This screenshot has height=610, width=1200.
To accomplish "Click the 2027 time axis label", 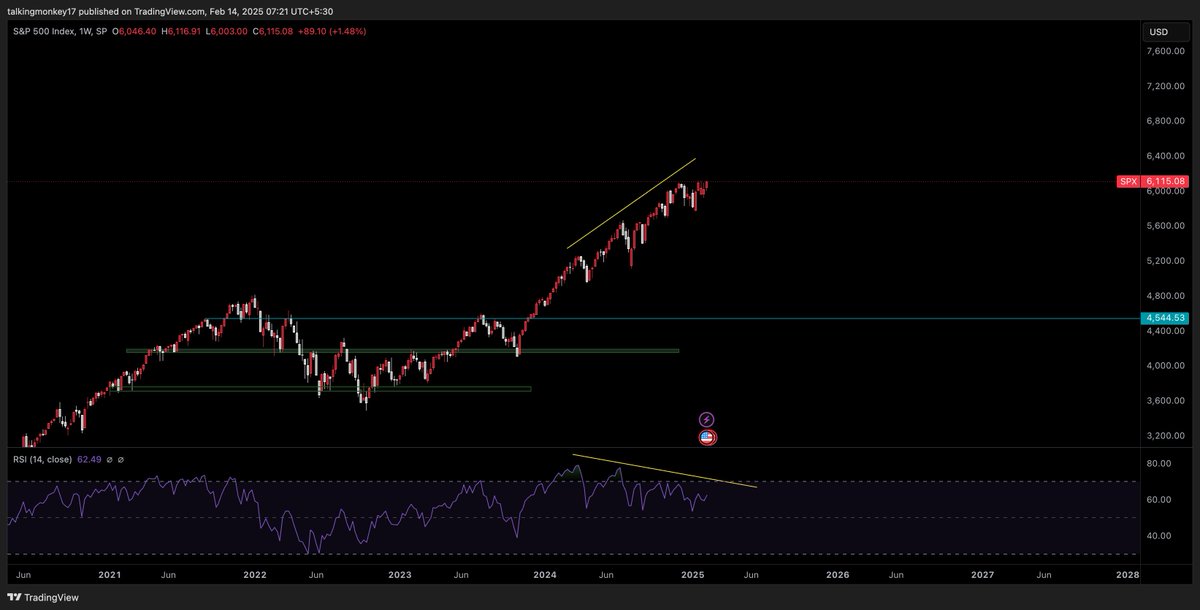I will [983, 576].
